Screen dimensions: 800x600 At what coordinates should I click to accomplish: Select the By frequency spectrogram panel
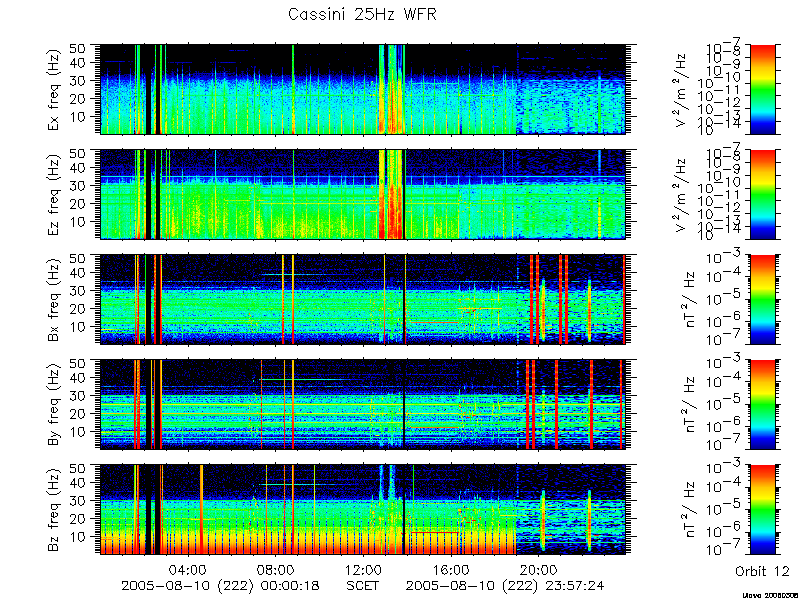[363, 405]
